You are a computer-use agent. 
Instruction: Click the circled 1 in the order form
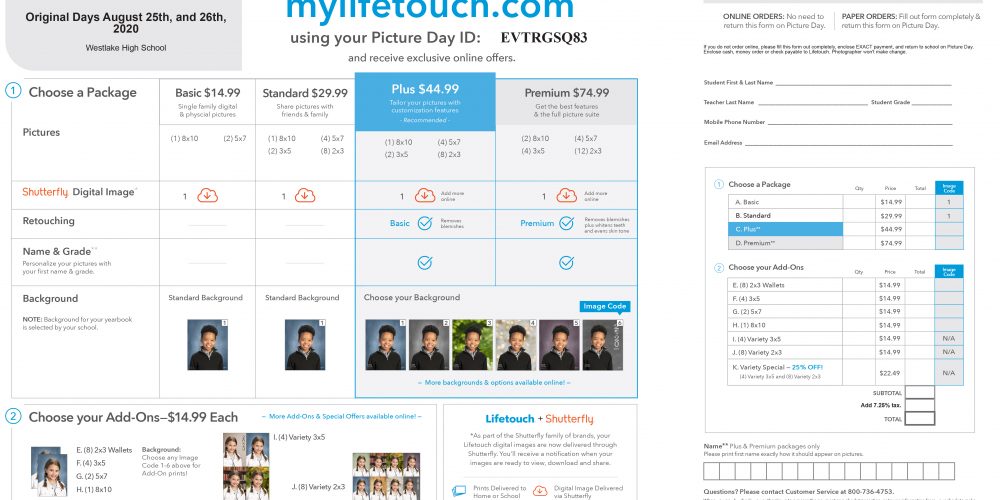coord(719,184)
